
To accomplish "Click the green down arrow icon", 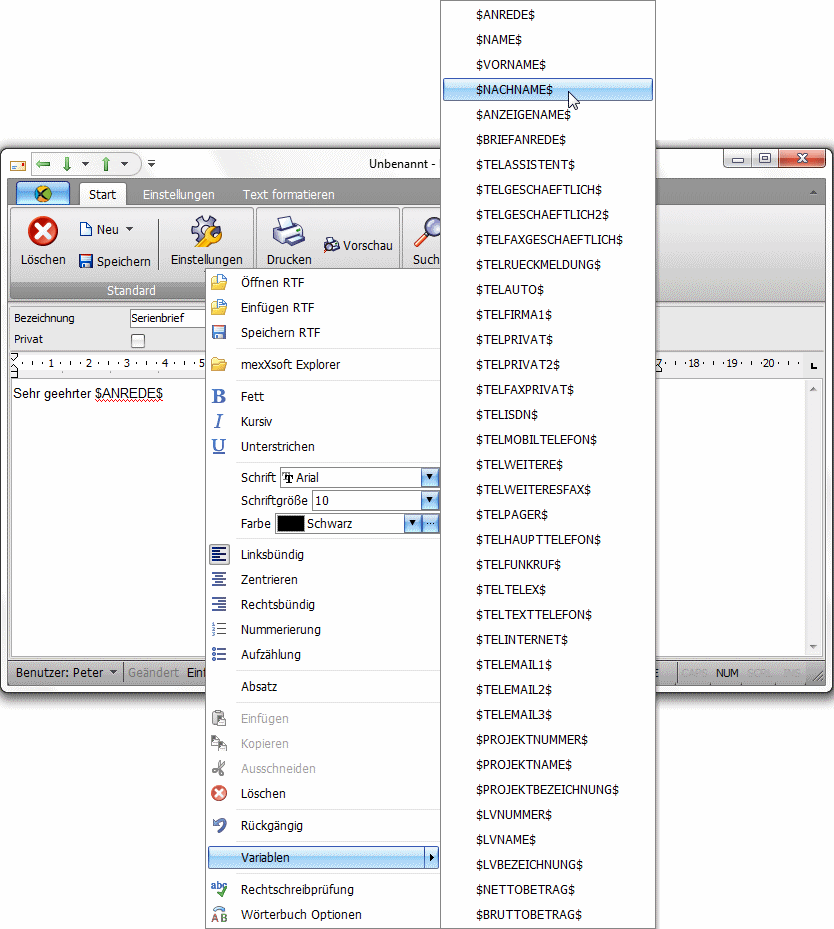I will pos(67,164).
